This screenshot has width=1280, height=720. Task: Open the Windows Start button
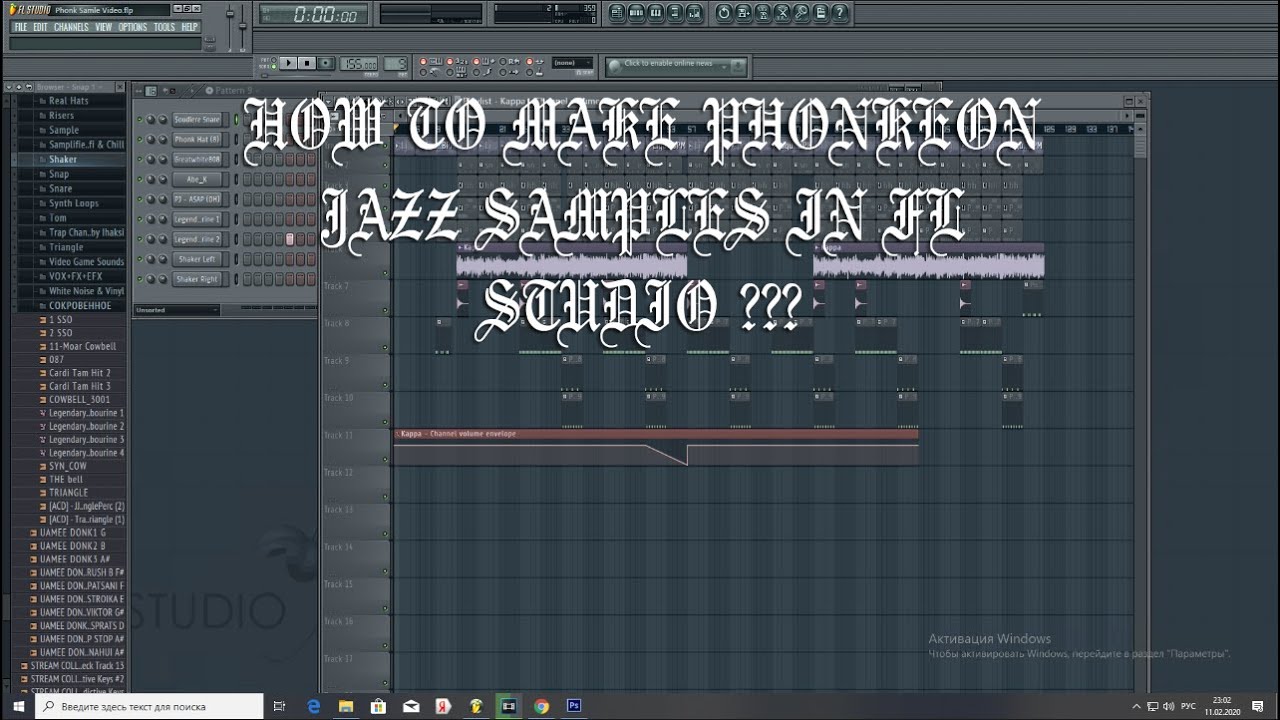[18, 706]
